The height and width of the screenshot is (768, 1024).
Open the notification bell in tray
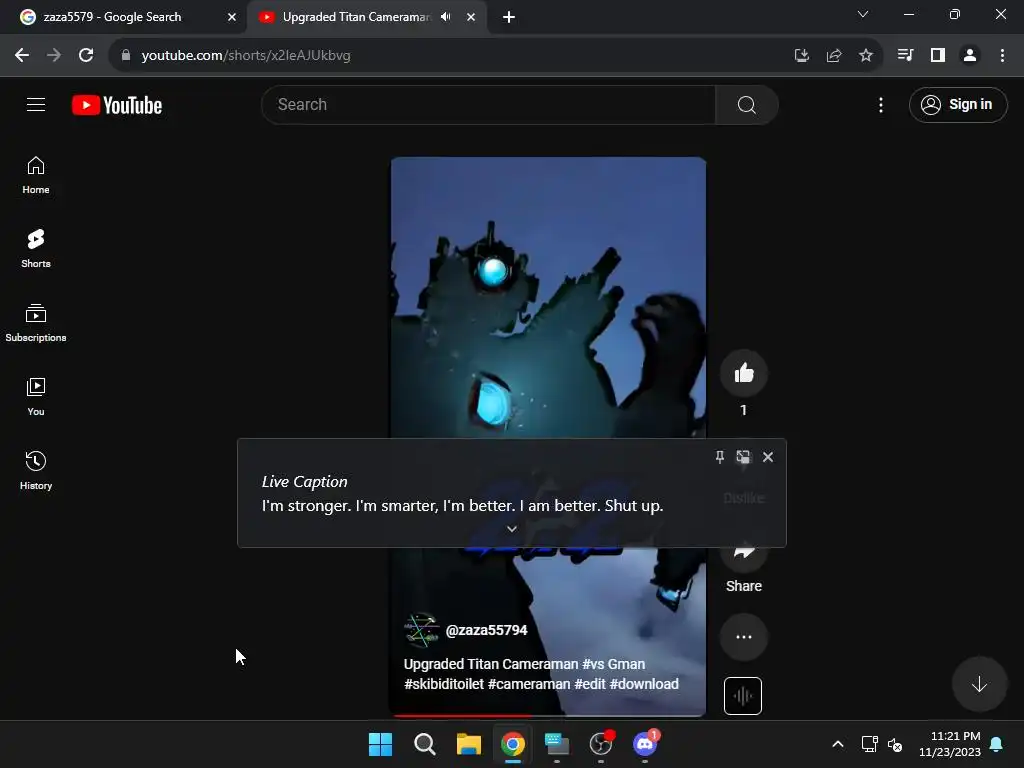[997, 744]
